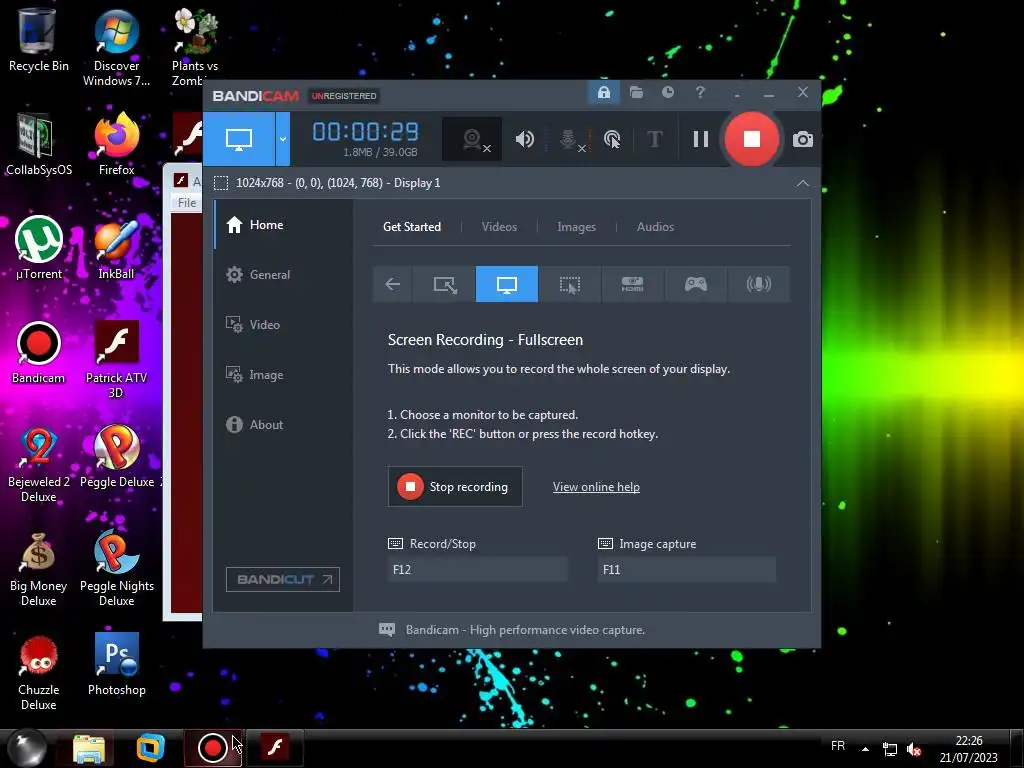This screenshot has width=1024, height=768.
Task: Open the output folder icon in Bandicam
Action: coord(636,92)
